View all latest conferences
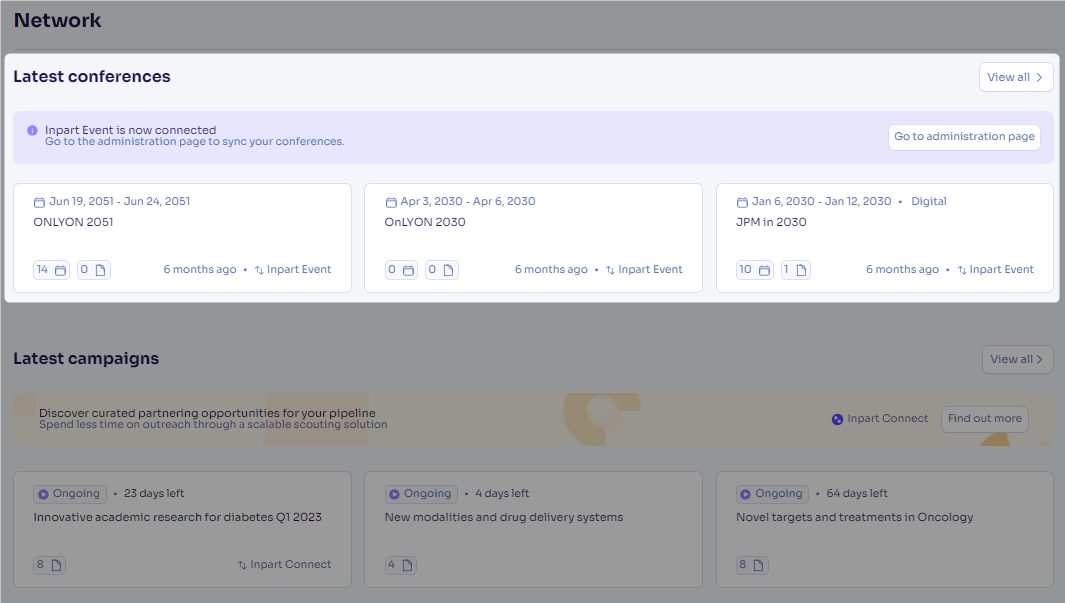 [x=1016, y=77]
